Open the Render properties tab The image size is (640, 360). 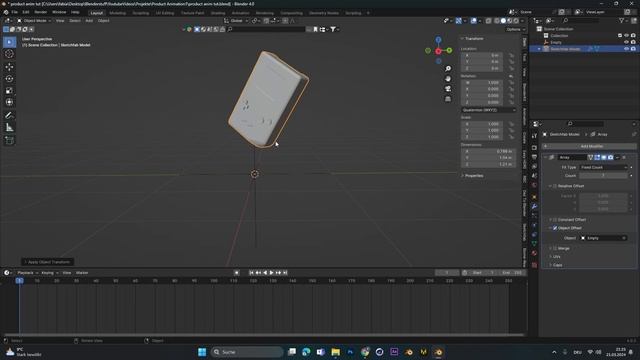[534, 147]
